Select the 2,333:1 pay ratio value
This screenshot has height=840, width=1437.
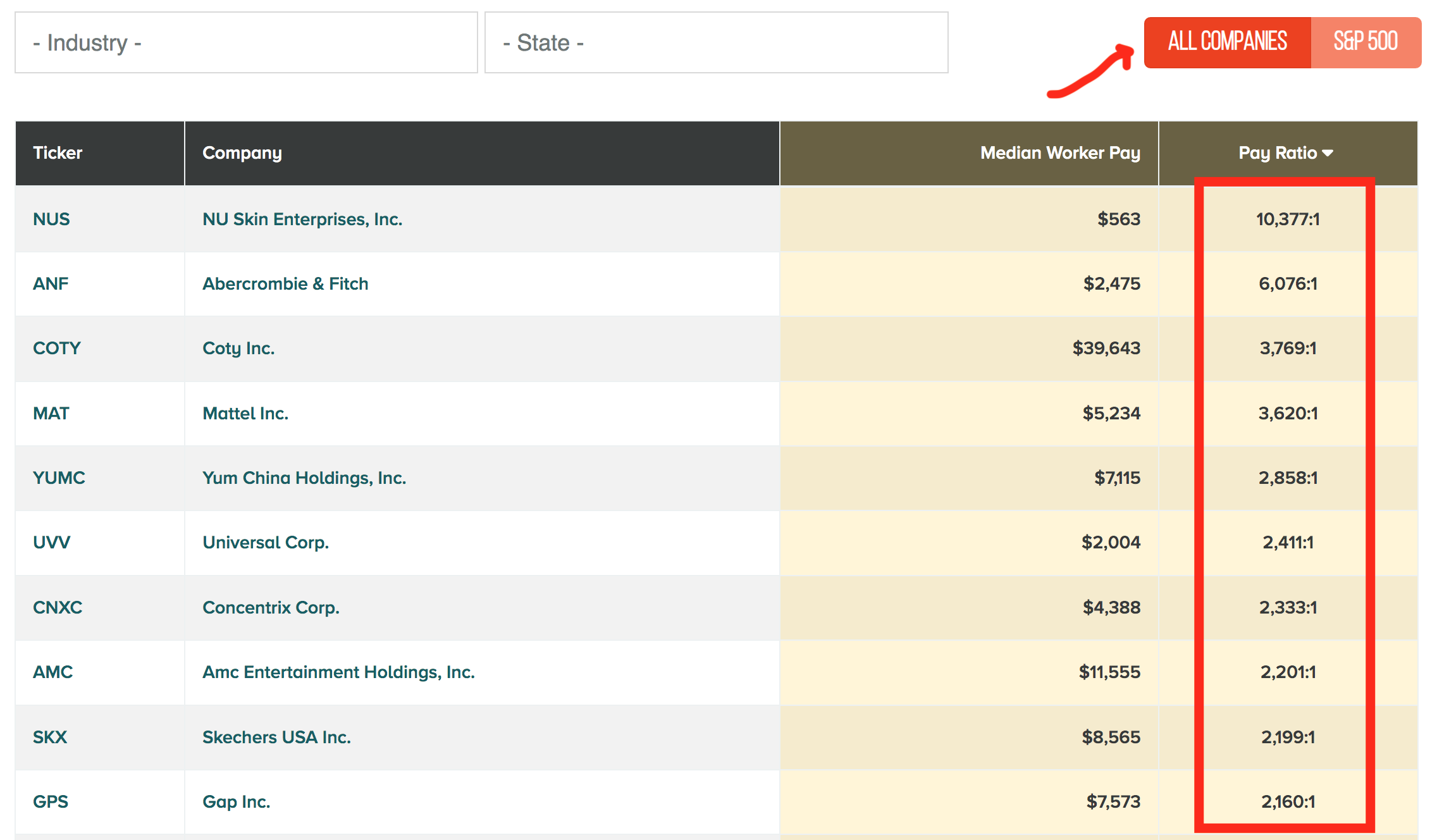click(x=1288, y=607)
